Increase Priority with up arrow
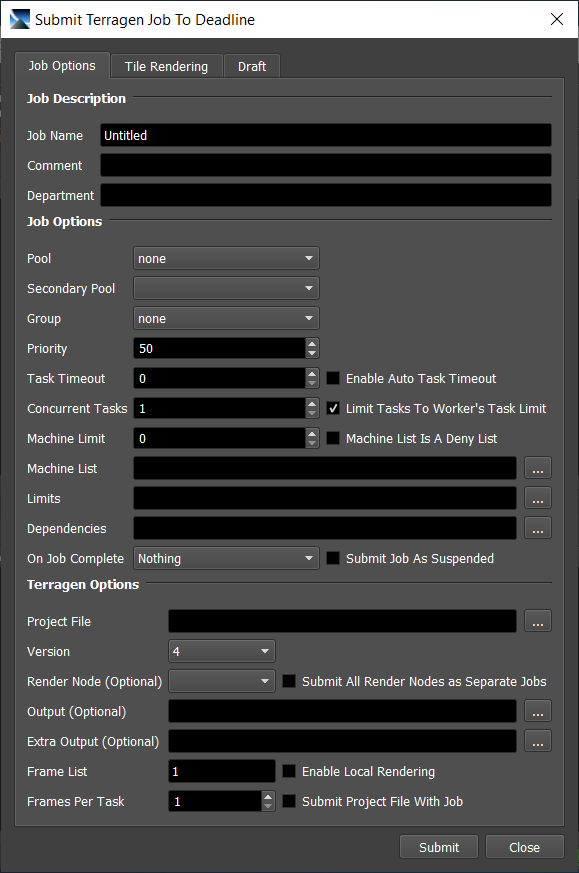Viewport: 579px width, 873px height. pos(312,344)
